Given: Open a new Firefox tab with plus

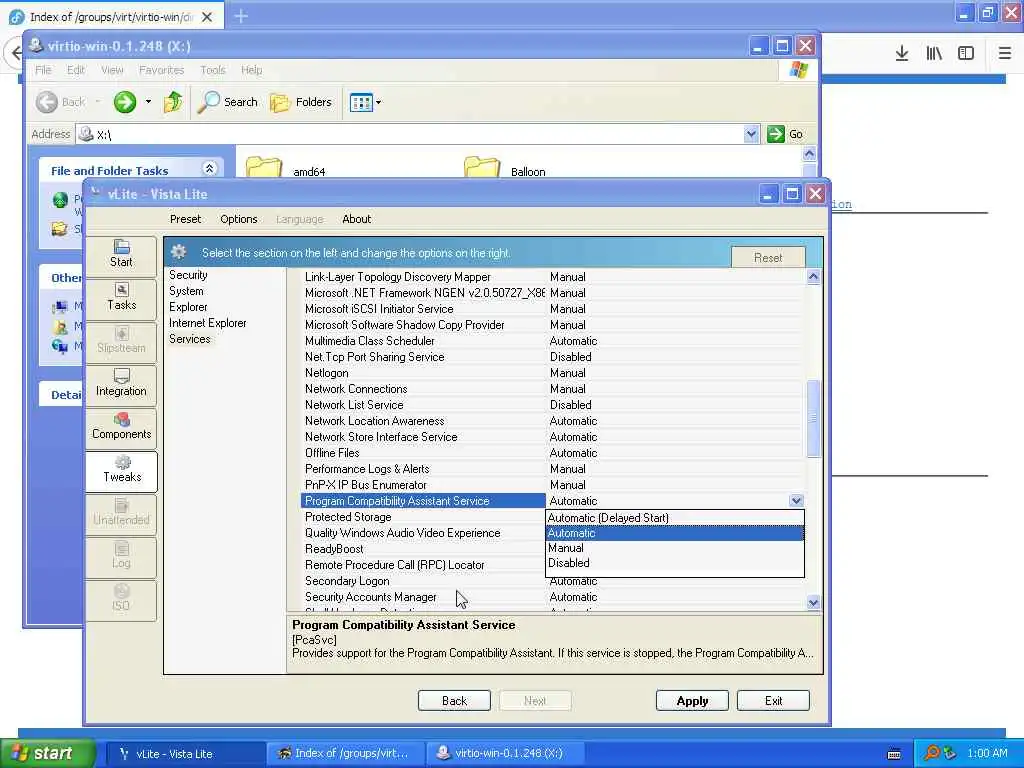Looking at the screenshot, I should pos(241,16).
